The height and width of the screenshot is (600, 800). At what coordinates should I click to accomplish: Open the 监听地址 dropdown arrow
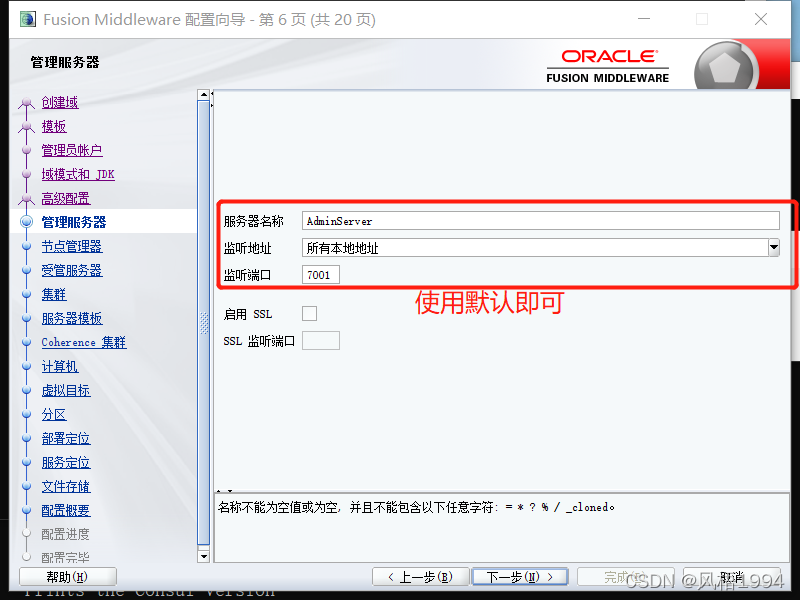[773, 248]
